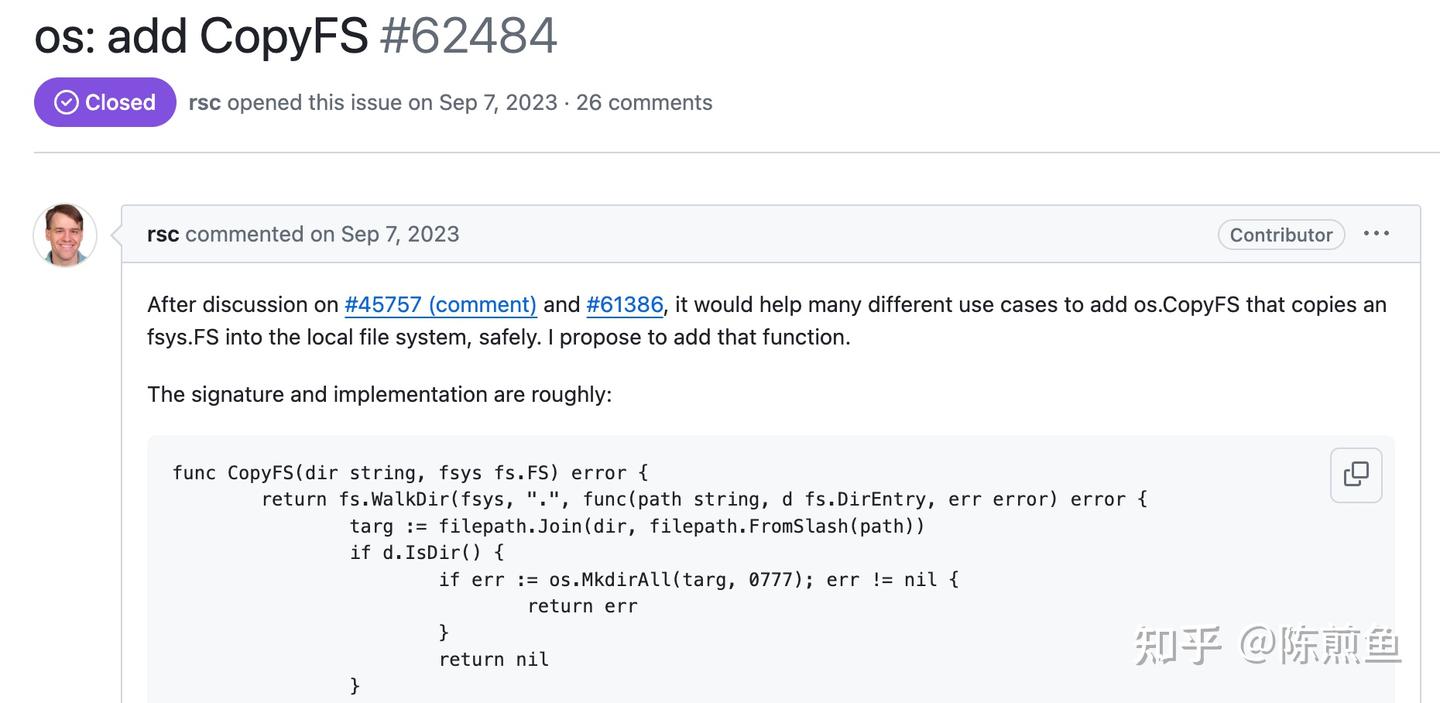Click the 知乎 logo watermark

[x=1177, y=645]
